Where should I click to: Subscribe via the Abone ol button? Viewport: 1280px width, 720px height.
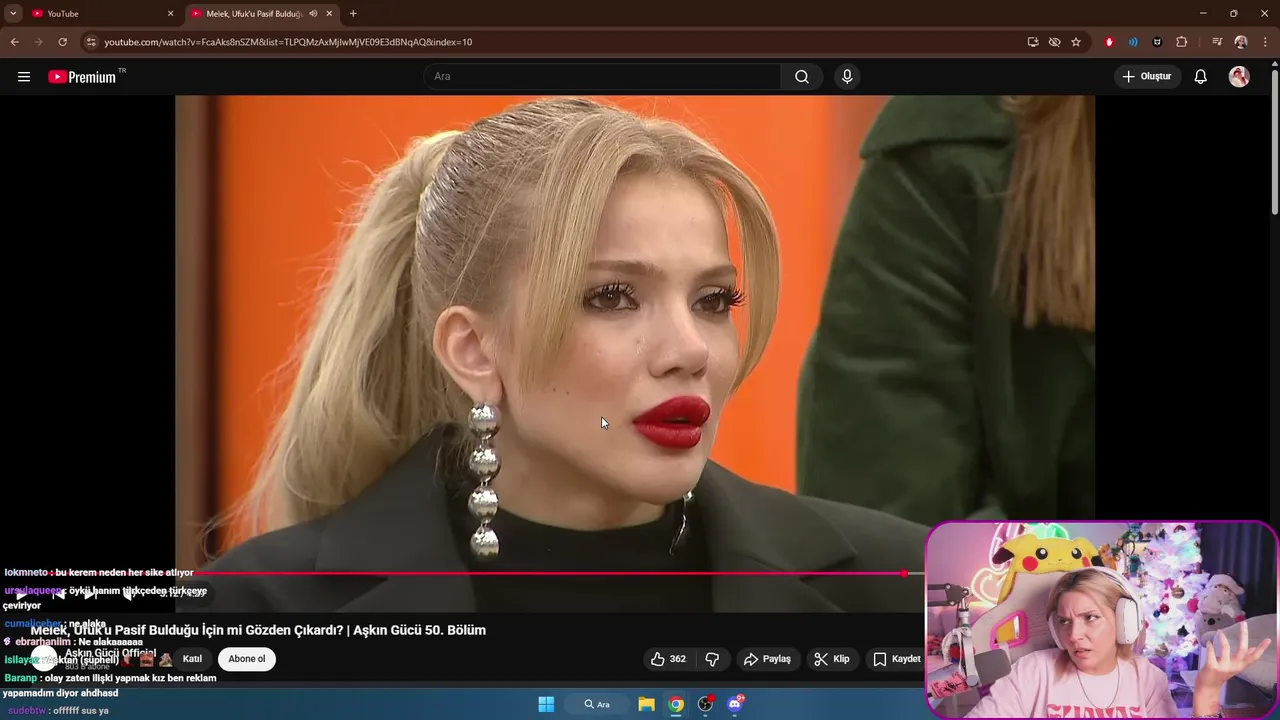(x=247, y=659)
